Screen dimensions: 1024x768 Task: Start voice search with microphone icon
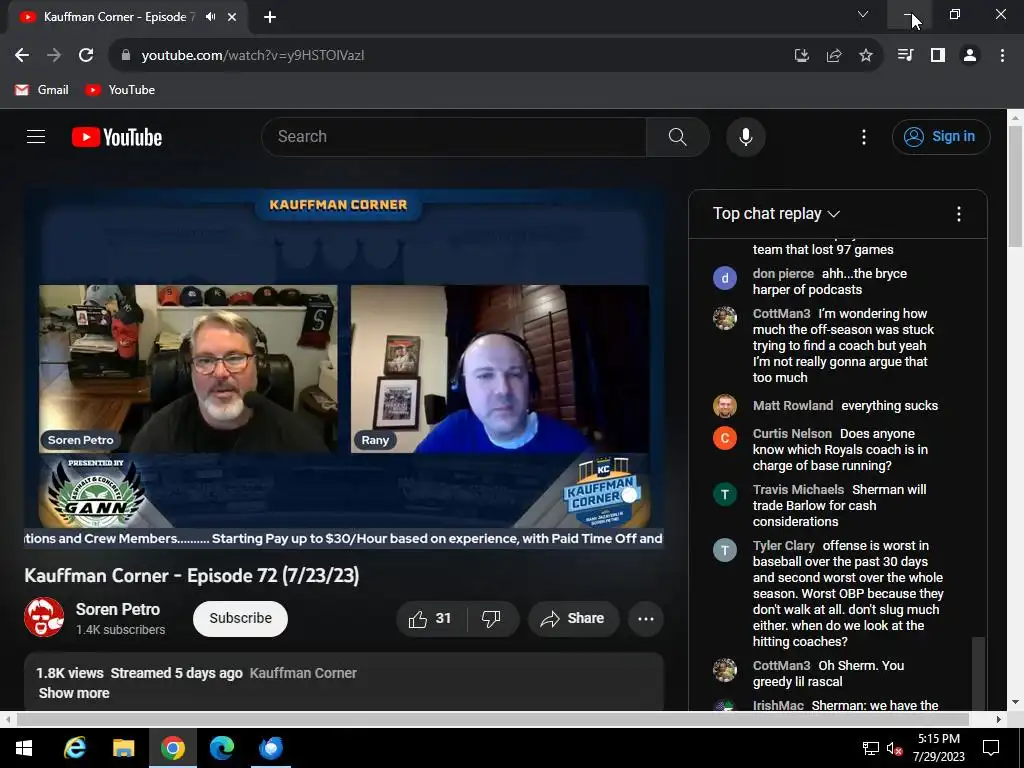pos(746,136)
